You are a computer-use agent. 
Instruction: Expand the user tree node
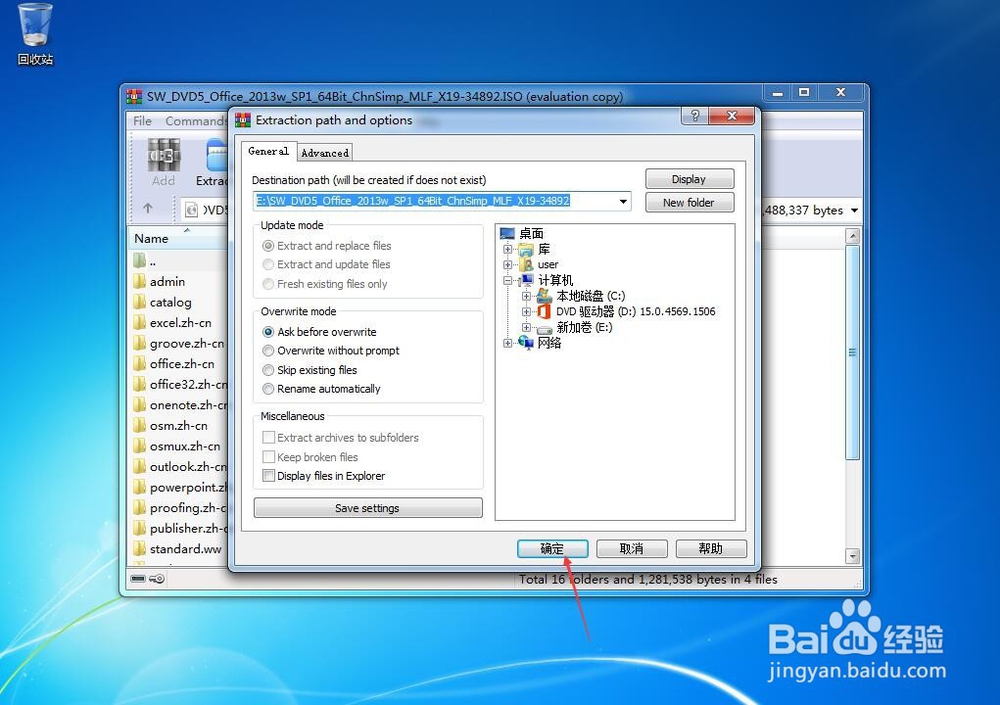pos(508,265)
